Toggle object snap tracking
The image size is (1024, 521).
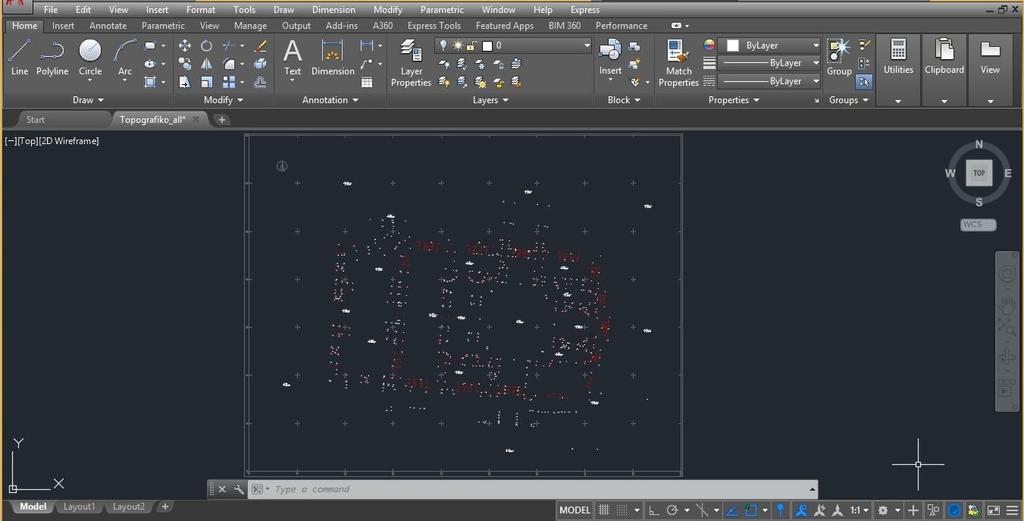[x=732, y=511]
